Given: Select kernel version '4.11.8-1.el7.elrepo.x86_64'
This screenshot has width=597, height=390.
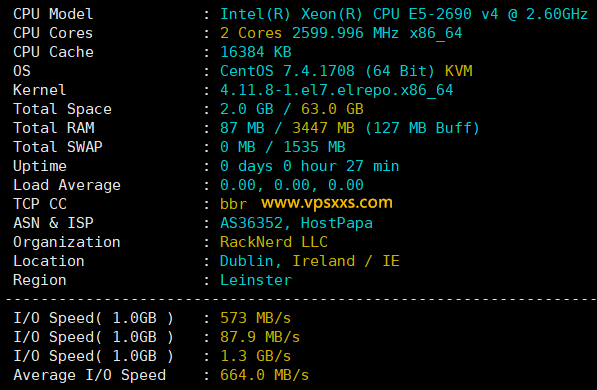Looking at the screenshot, I should coord(337,90).
